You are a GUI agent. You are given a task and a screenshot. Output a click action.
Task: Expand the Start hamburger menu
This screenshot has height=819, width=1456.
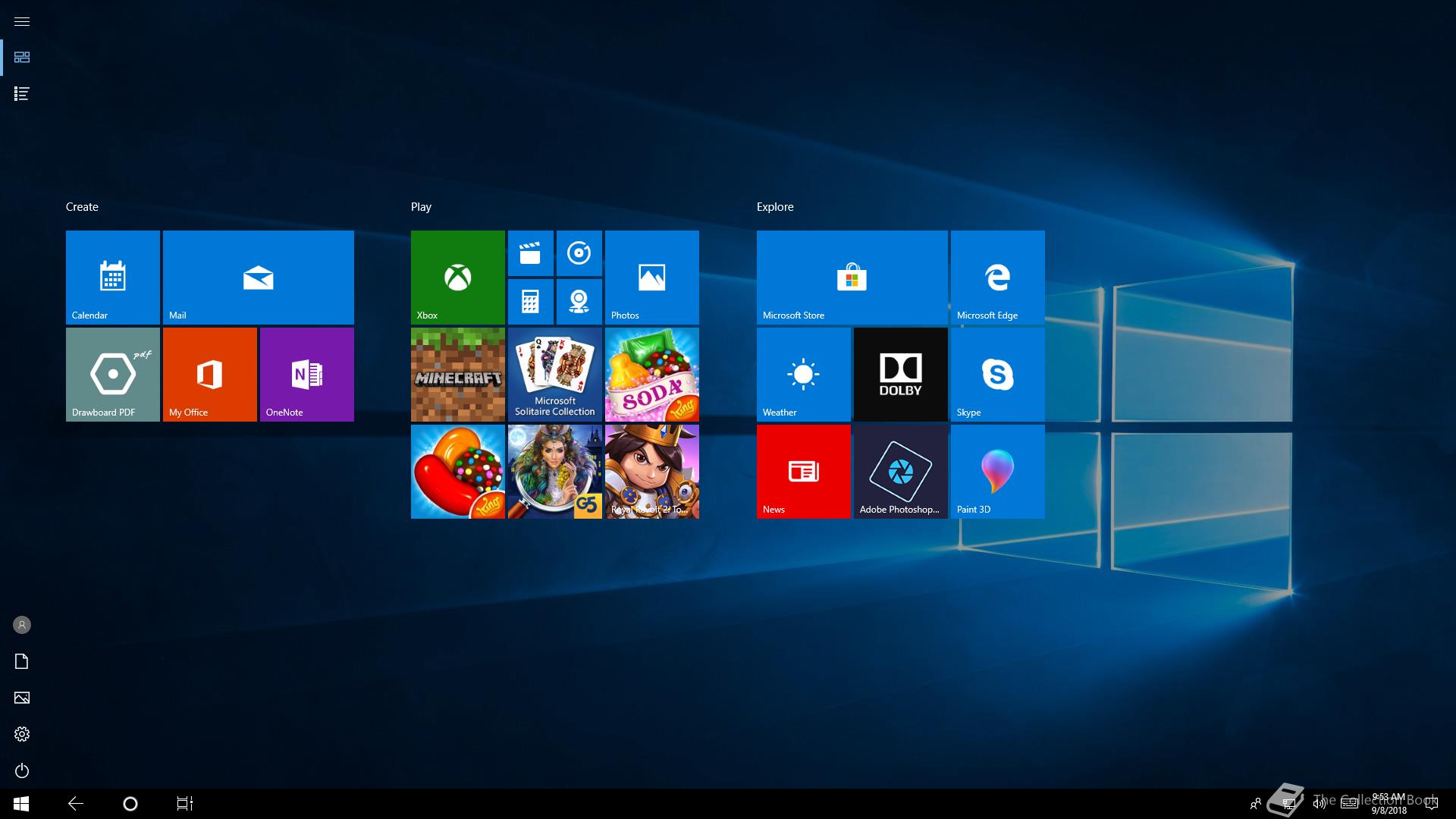point(22,21)
